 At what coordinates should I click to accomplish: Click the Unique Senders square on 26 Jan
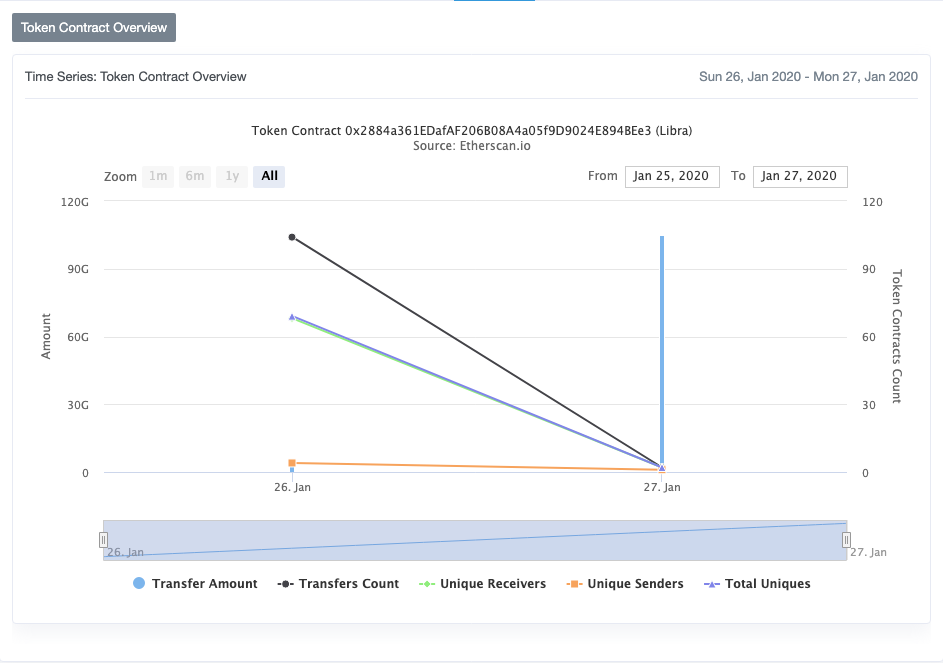coord(292,463)
